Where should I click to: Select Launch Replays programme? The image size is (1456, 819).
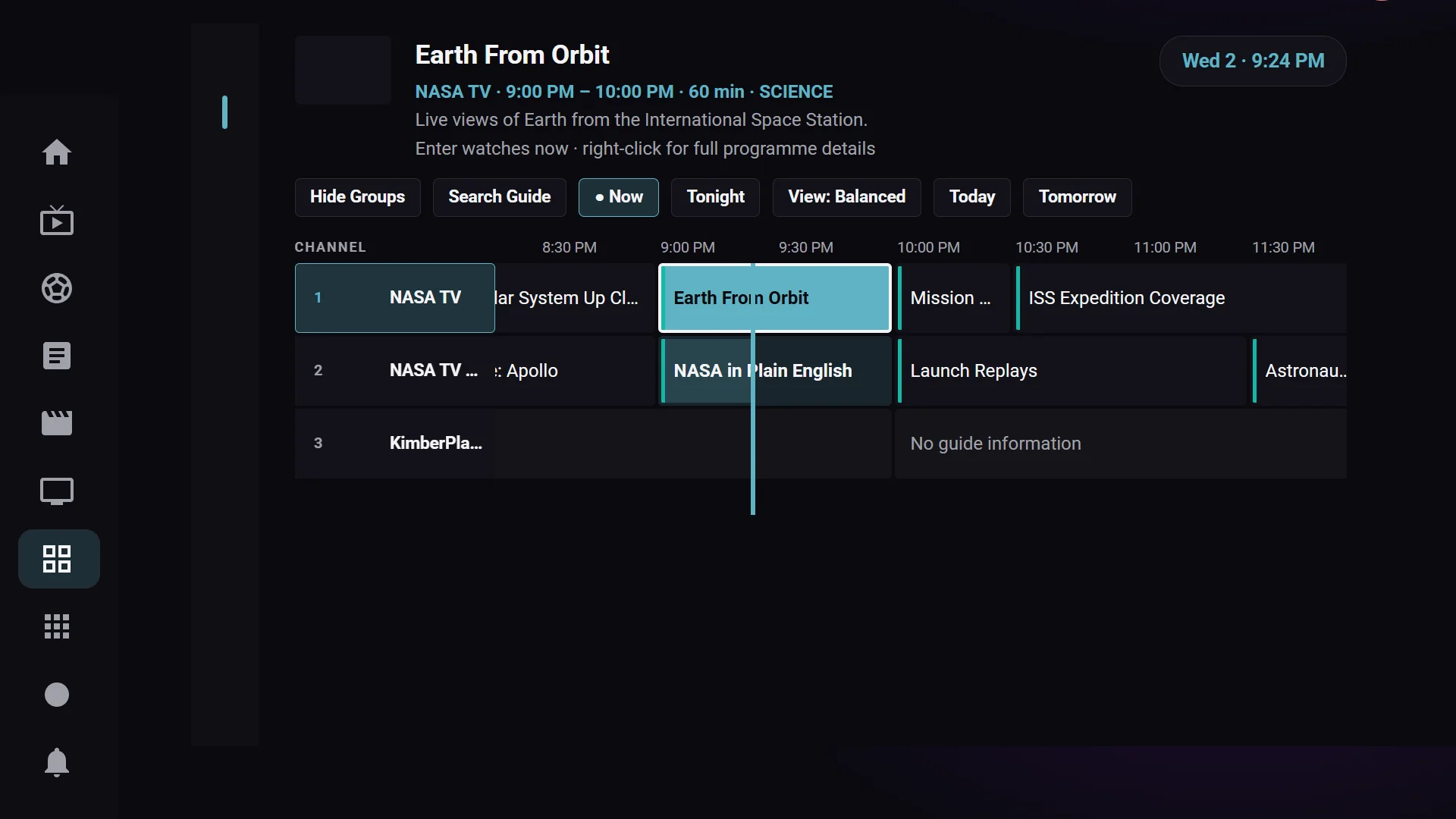point(1072,371)
